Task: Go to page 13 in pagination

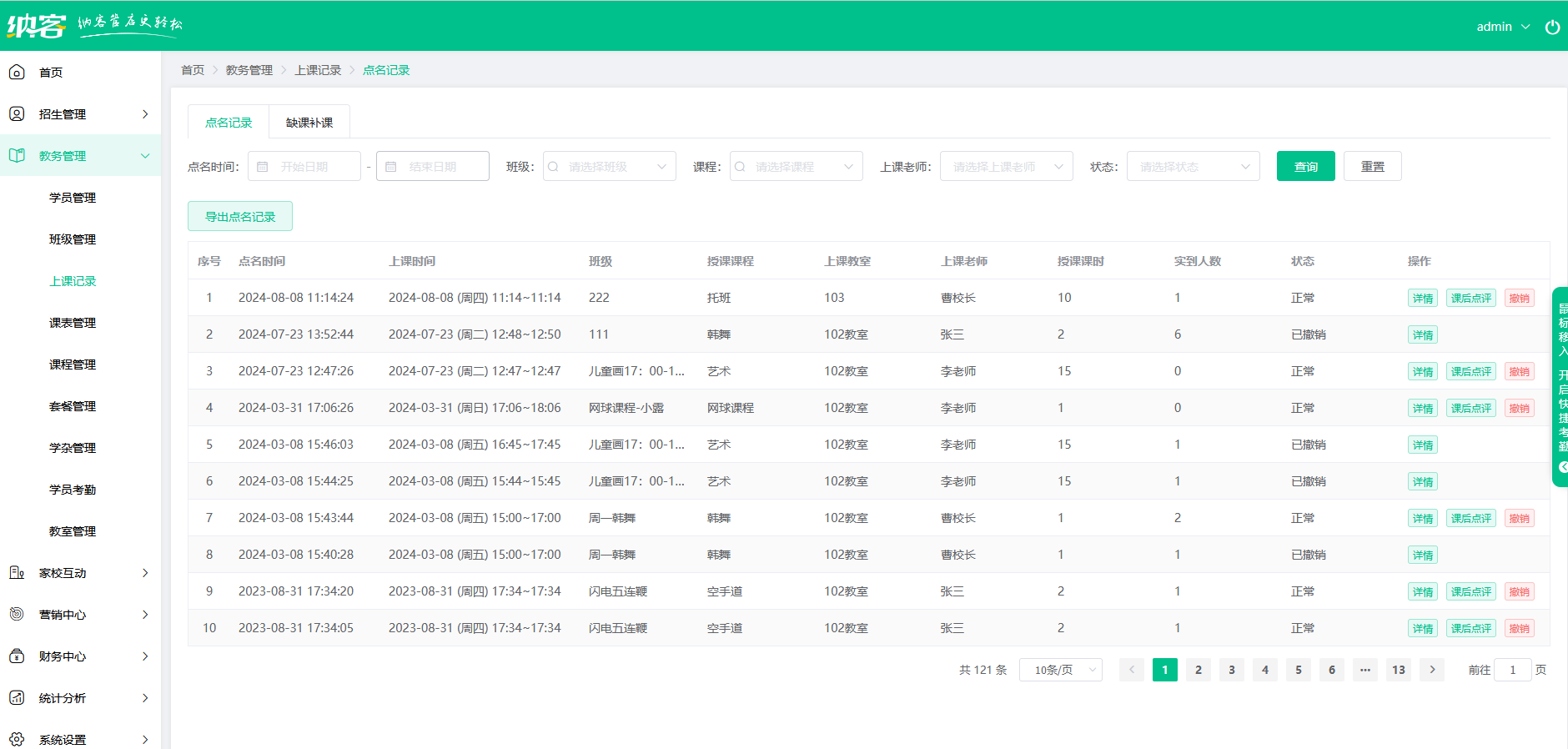Action: [x=1399, y=670]
